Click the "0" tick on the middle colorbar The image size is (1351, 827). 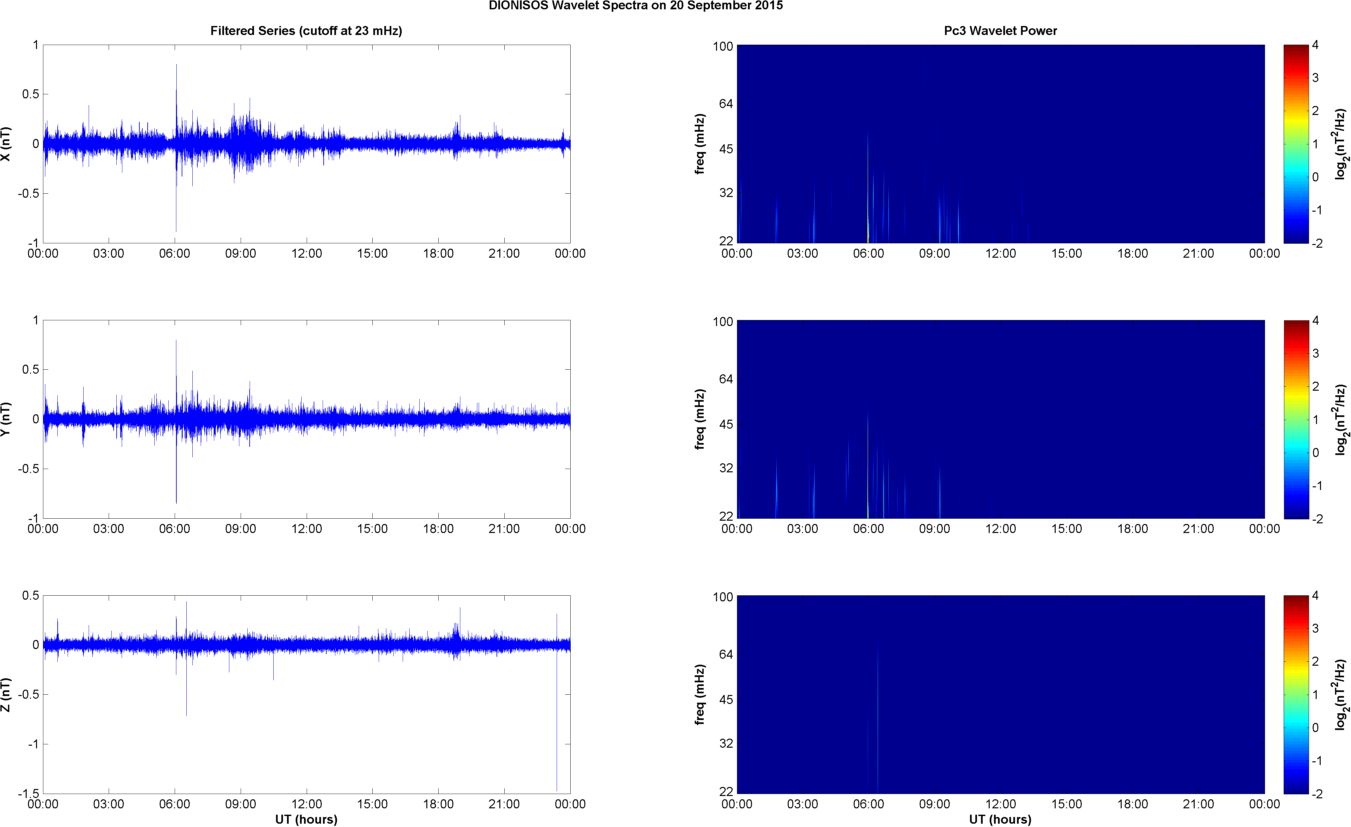click(x=1314, y=452)
